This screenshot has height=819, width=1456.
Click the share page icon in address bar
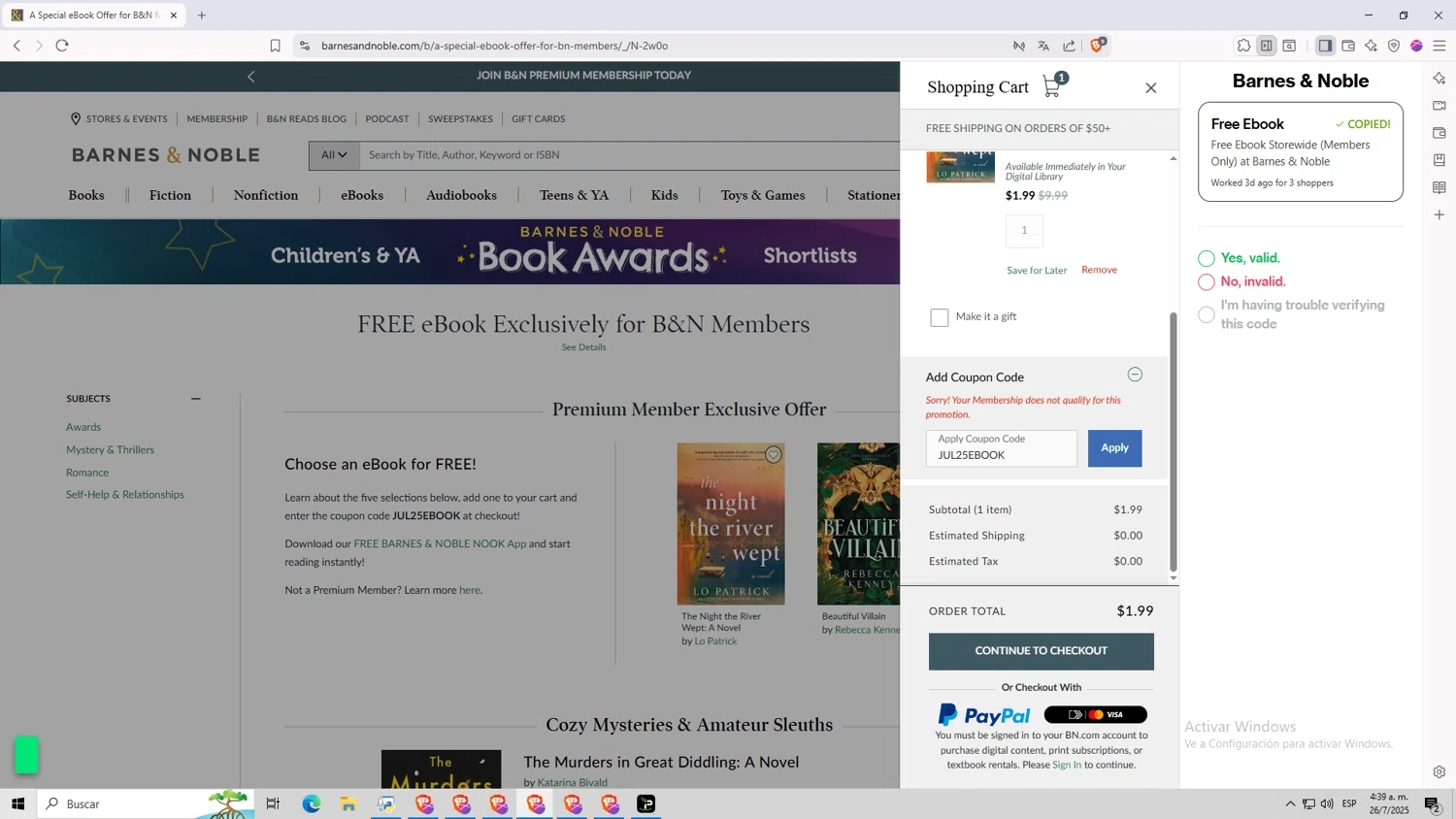click(x=1069, y=45)
